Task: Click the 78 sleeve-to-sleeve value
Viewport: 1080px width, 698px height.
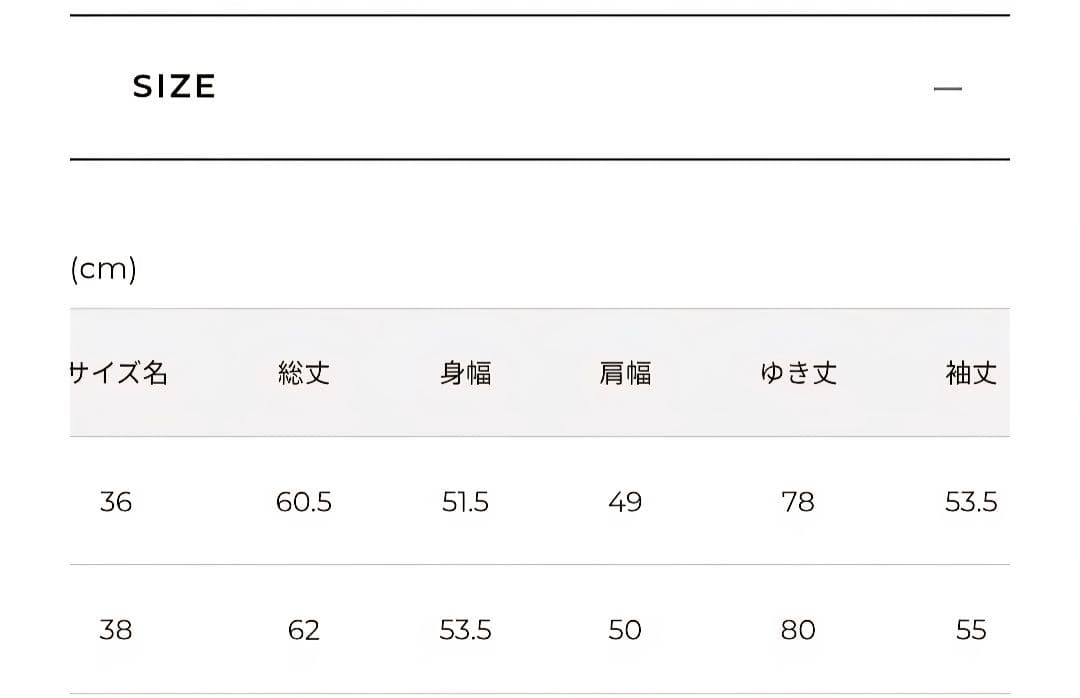Action: point(797,502)
